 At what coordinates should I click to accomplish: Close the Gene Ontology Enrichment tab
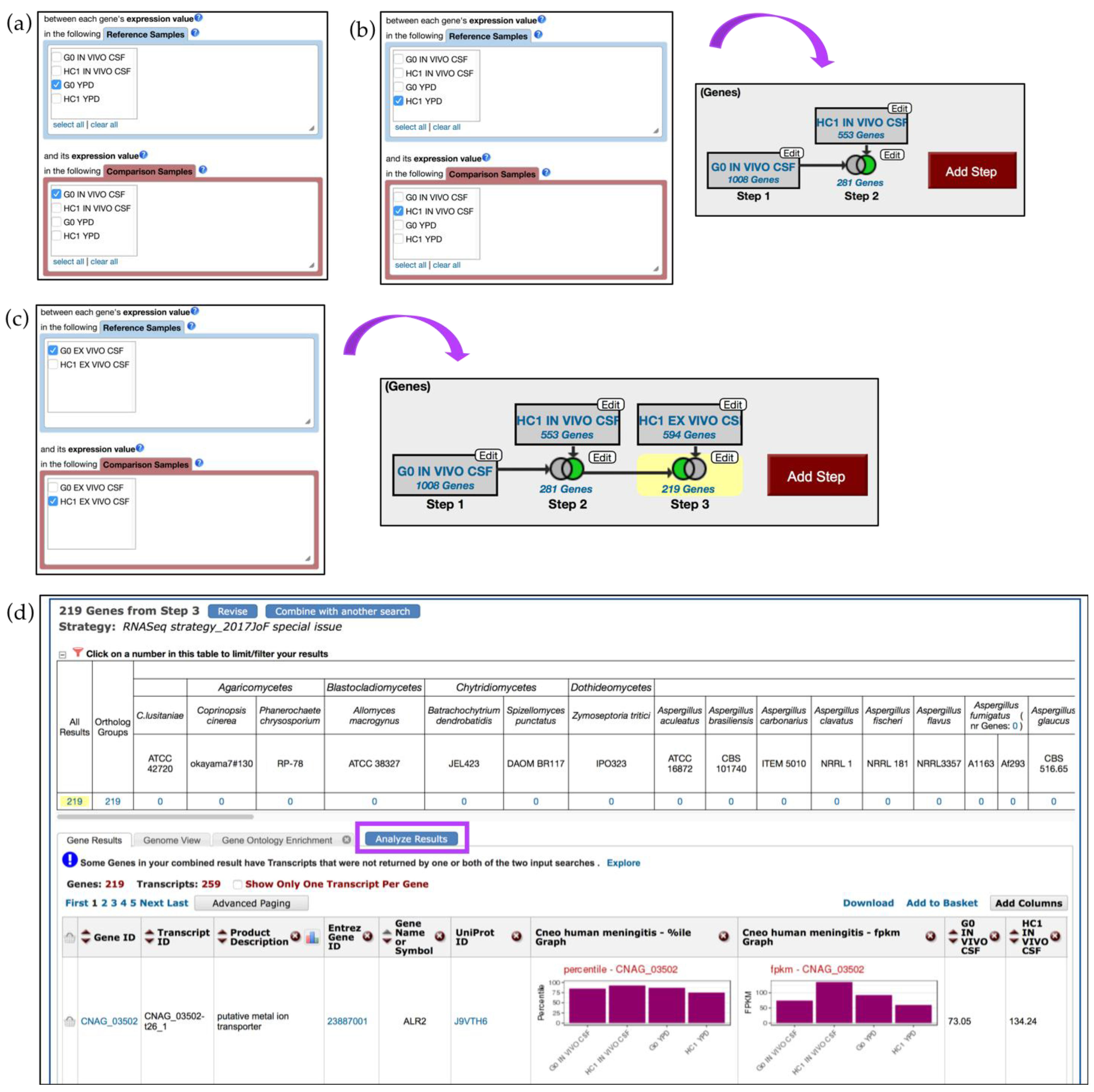click(x=346, y=840)
